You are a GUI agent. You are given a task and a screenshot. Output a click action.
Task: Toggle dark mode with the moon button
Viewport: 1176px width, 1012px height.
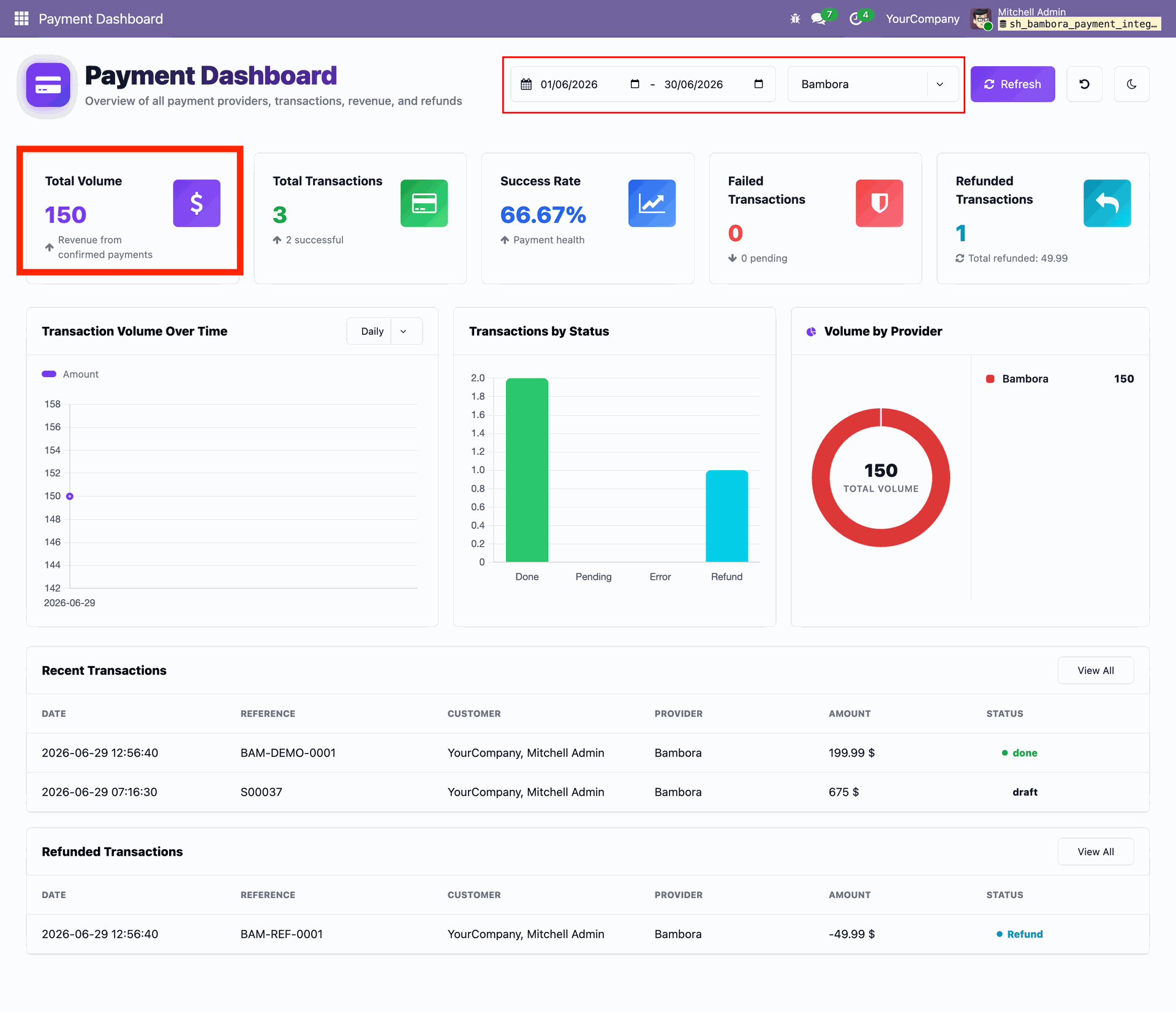[x=1131, y=84]
